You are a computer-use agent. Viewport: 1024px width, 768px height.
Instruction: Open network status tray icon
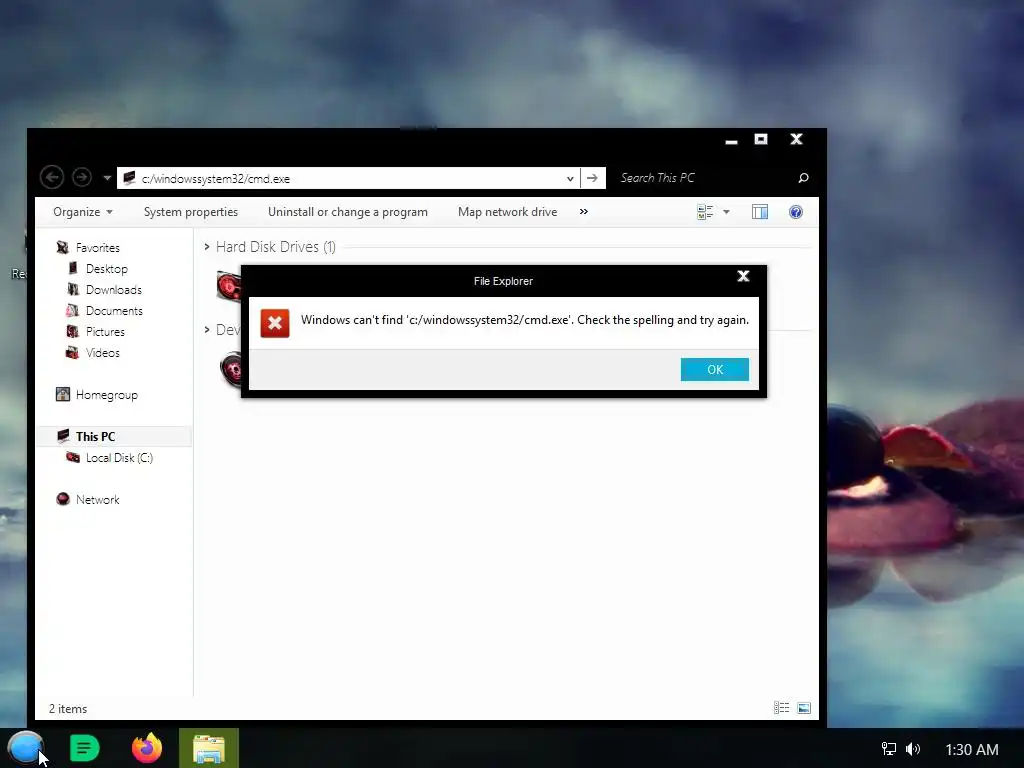click(889, 748)
